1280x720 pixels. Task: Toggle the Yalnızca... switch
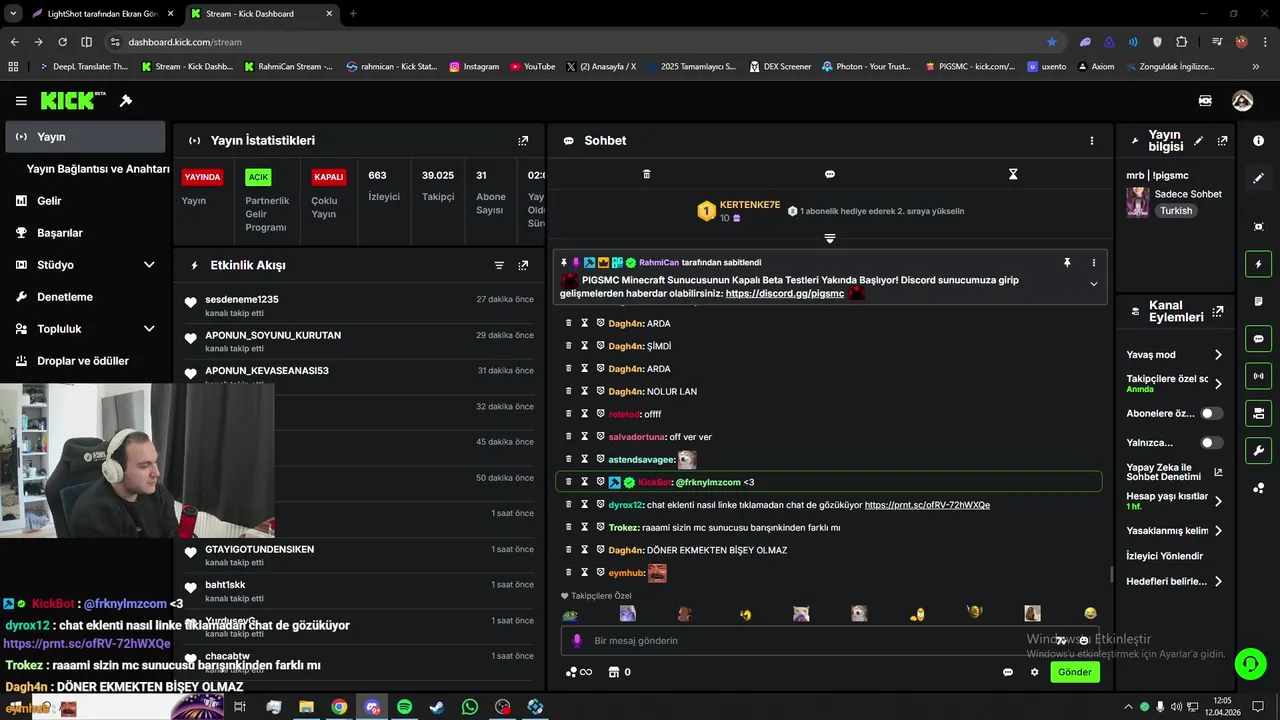coord(1211,442)
